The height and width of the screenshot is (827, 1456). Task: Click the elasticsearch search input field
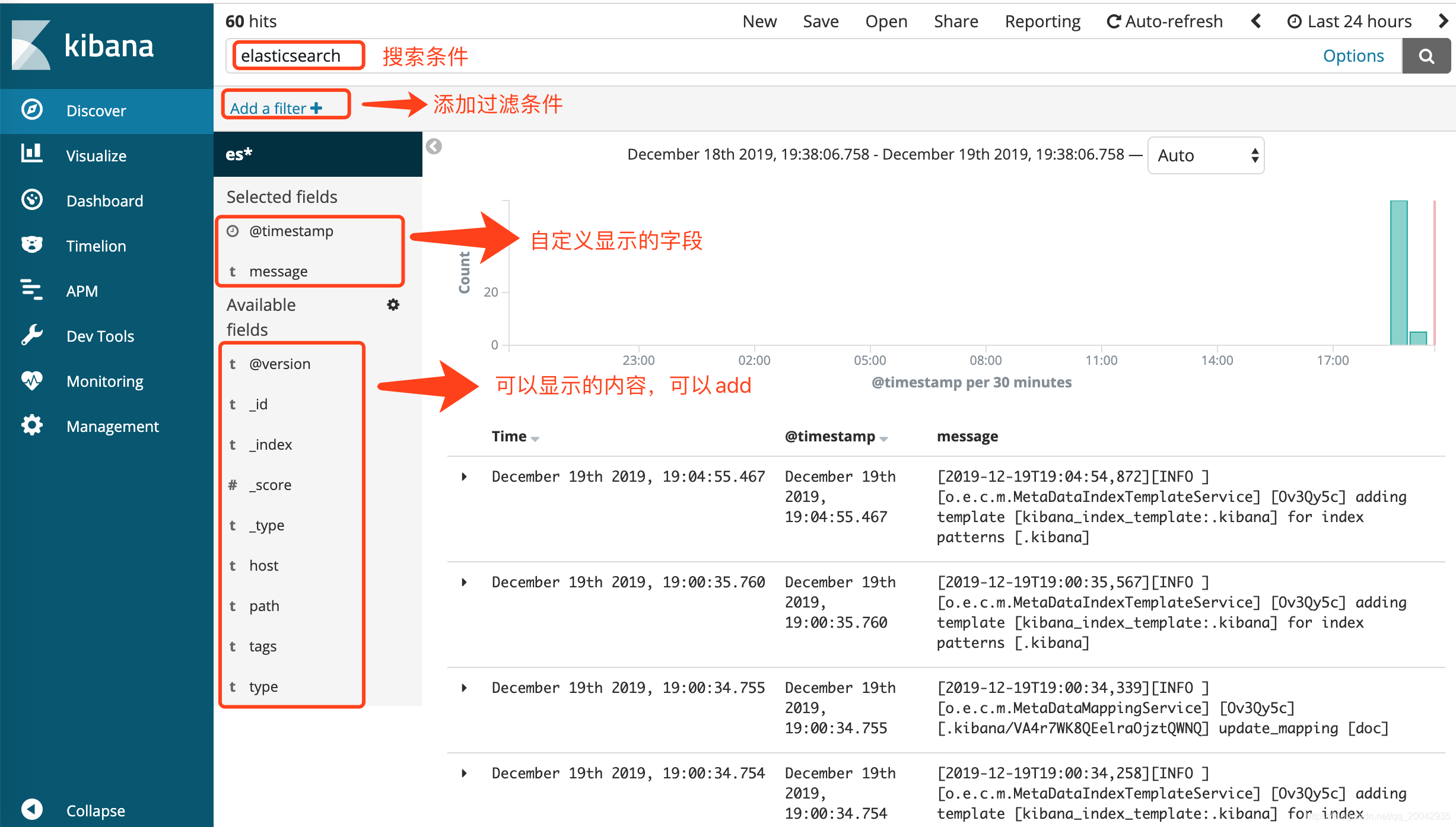[291, 56]
